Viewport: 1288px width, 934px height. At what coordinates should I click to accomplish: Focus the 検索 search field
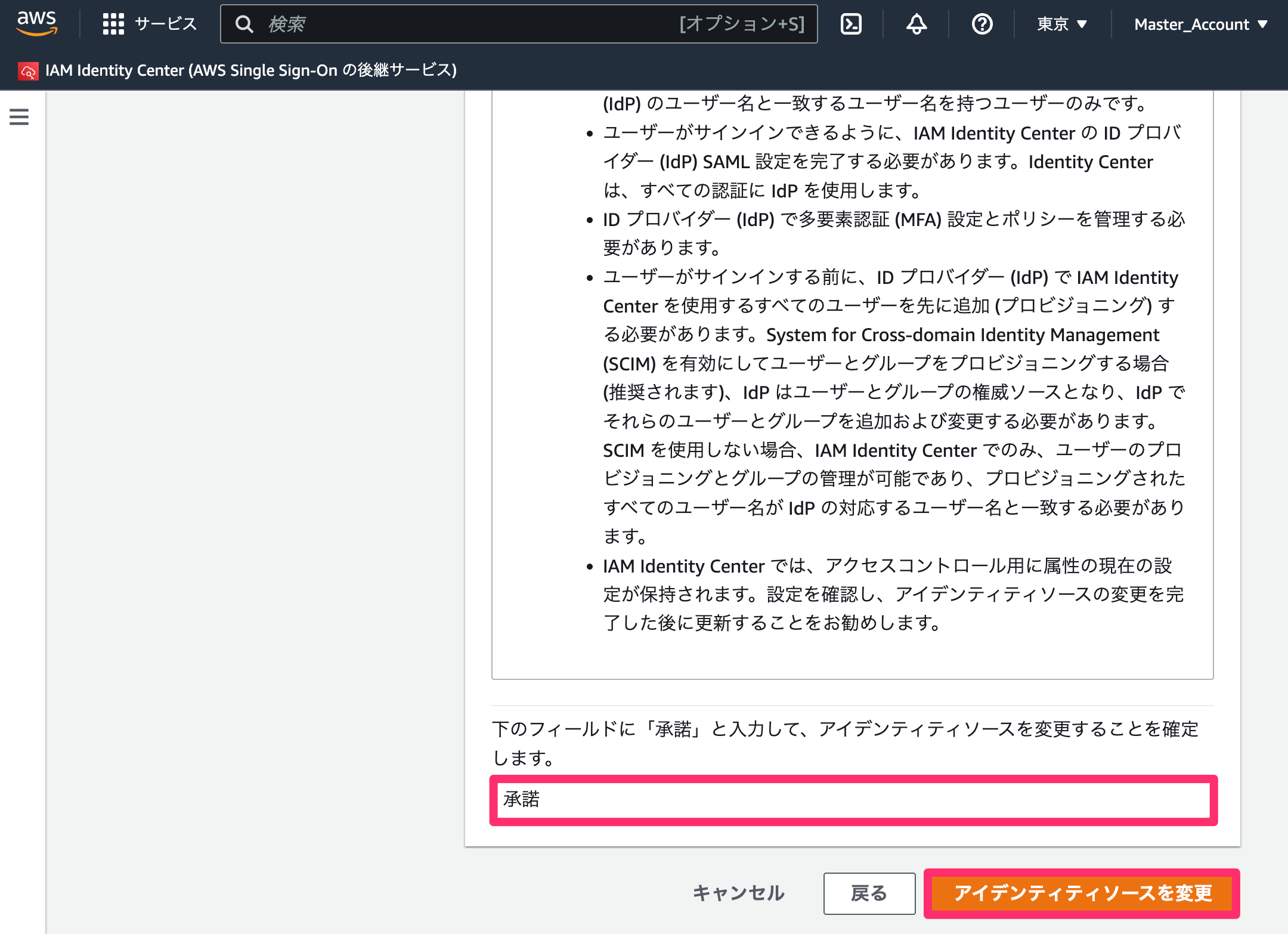pyautogui.click(x=519, y=24)
